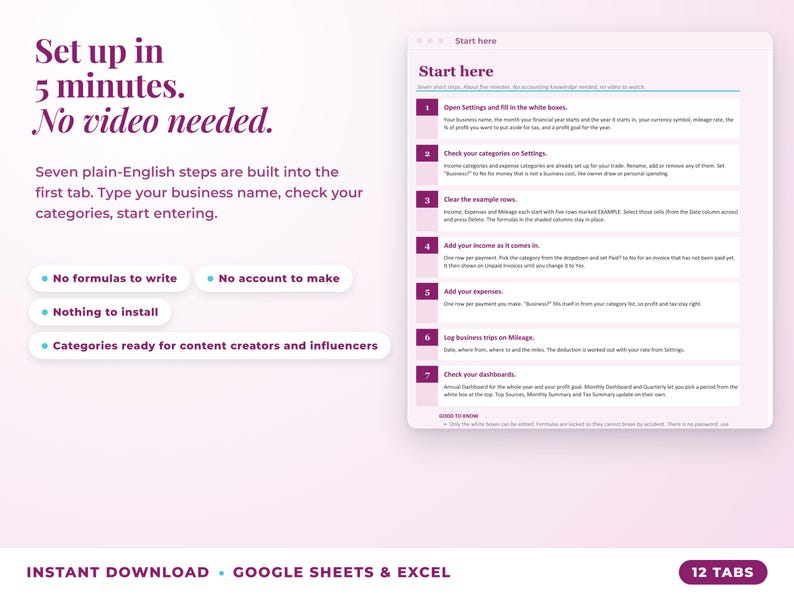Click the italic 'No video needed.' headline
Viewport: 794px width, 596px height.
point(153,121)
